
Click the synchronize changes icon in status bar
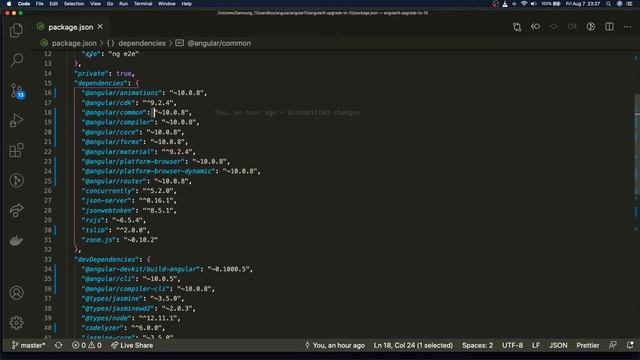click(x=59, y=345)
